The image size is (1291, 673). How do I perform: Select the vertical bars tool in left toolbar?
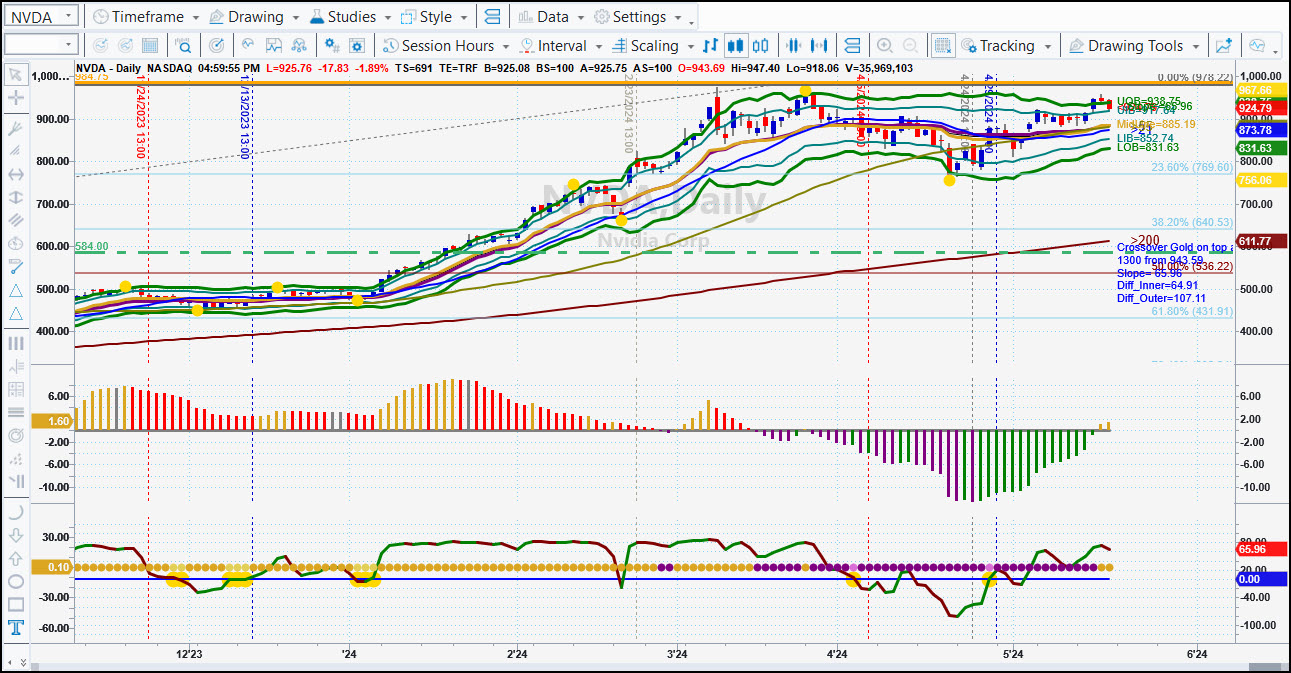(x=15, y=343)
